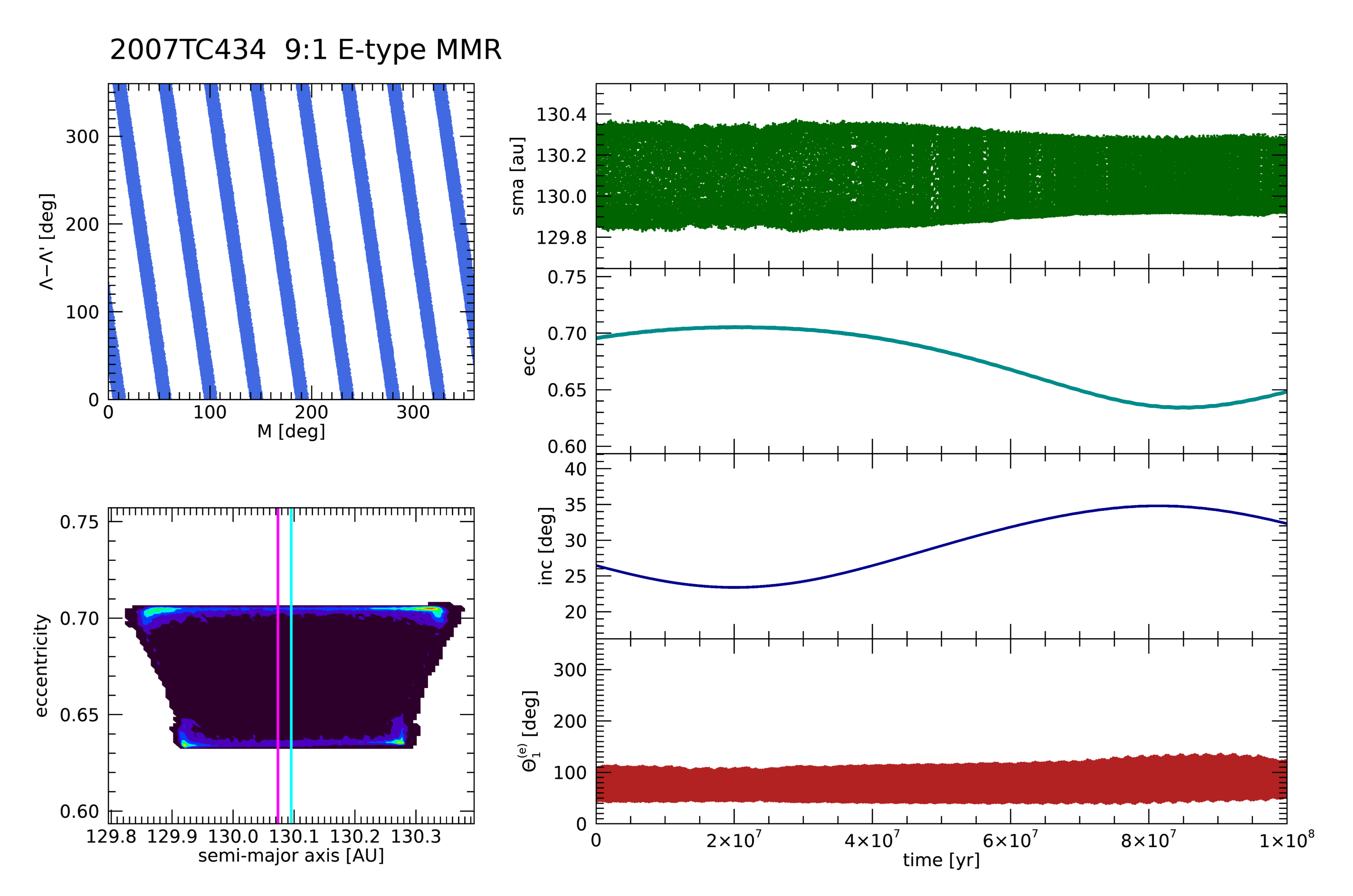This screenshot has width=1353, height=896.
Task: Click the '0.75' tick on eccentricity contour axis
Action: click(79, 522)
